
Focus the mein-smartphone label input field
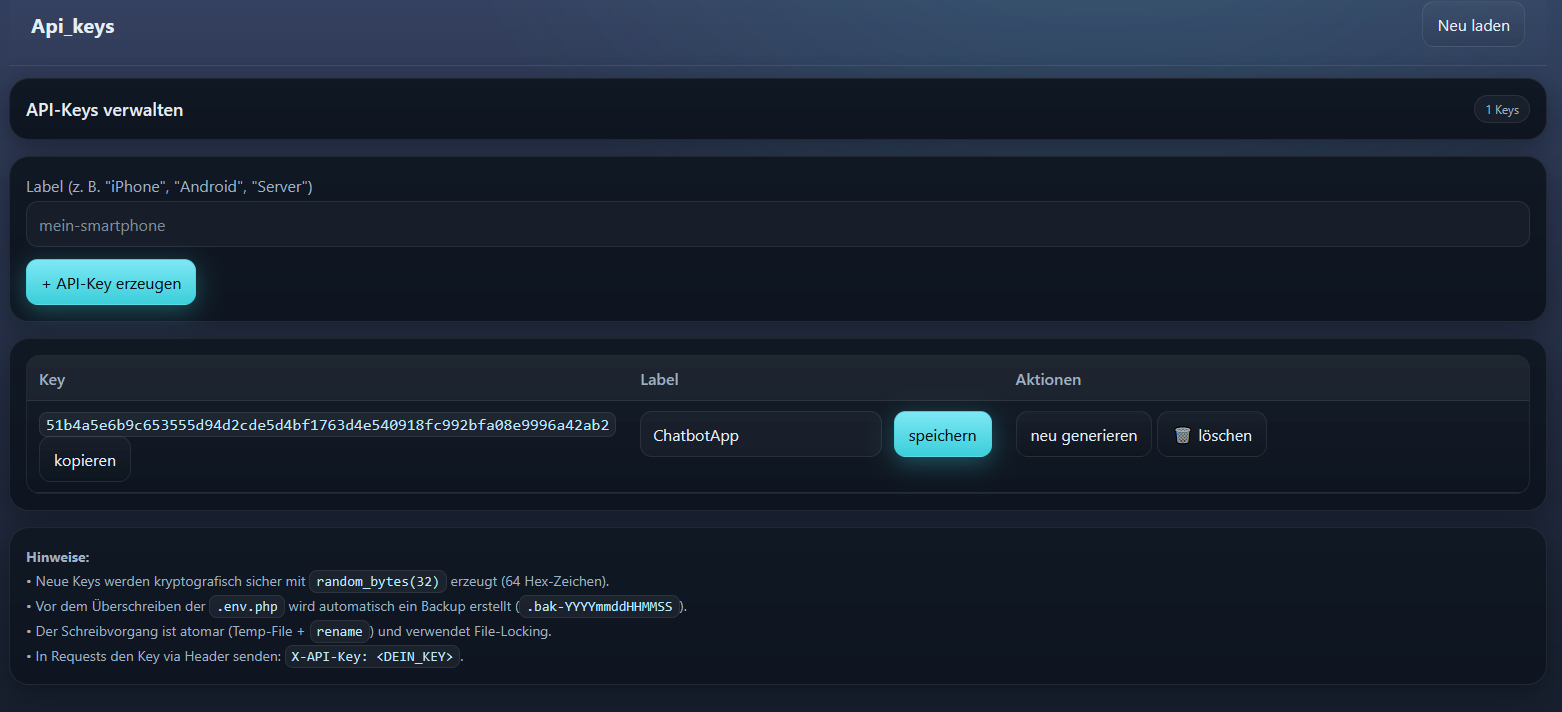(777, 225)
